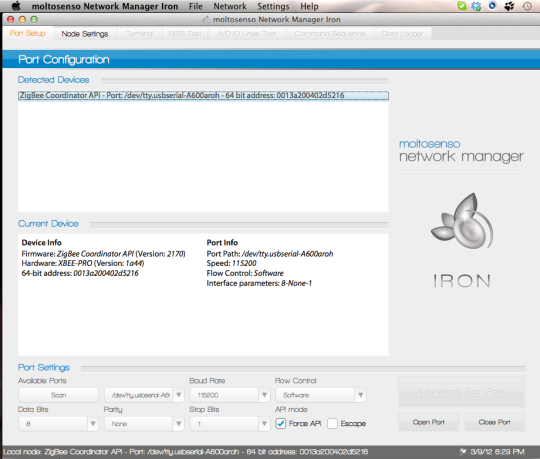Click the Hardware XBEE-PRO line
Viewport: 540px width, 459px height.
click(x=83, y=263)
